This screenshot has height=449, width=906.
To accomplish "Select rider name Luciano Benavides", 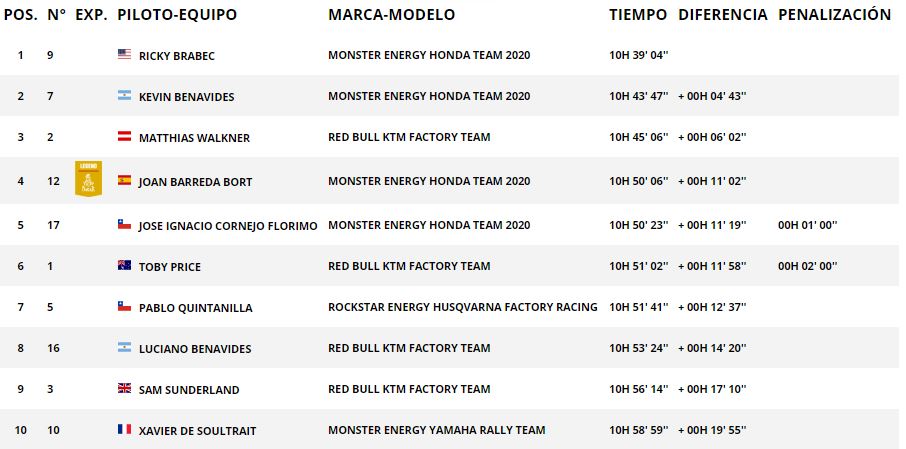I will (194, 349).
